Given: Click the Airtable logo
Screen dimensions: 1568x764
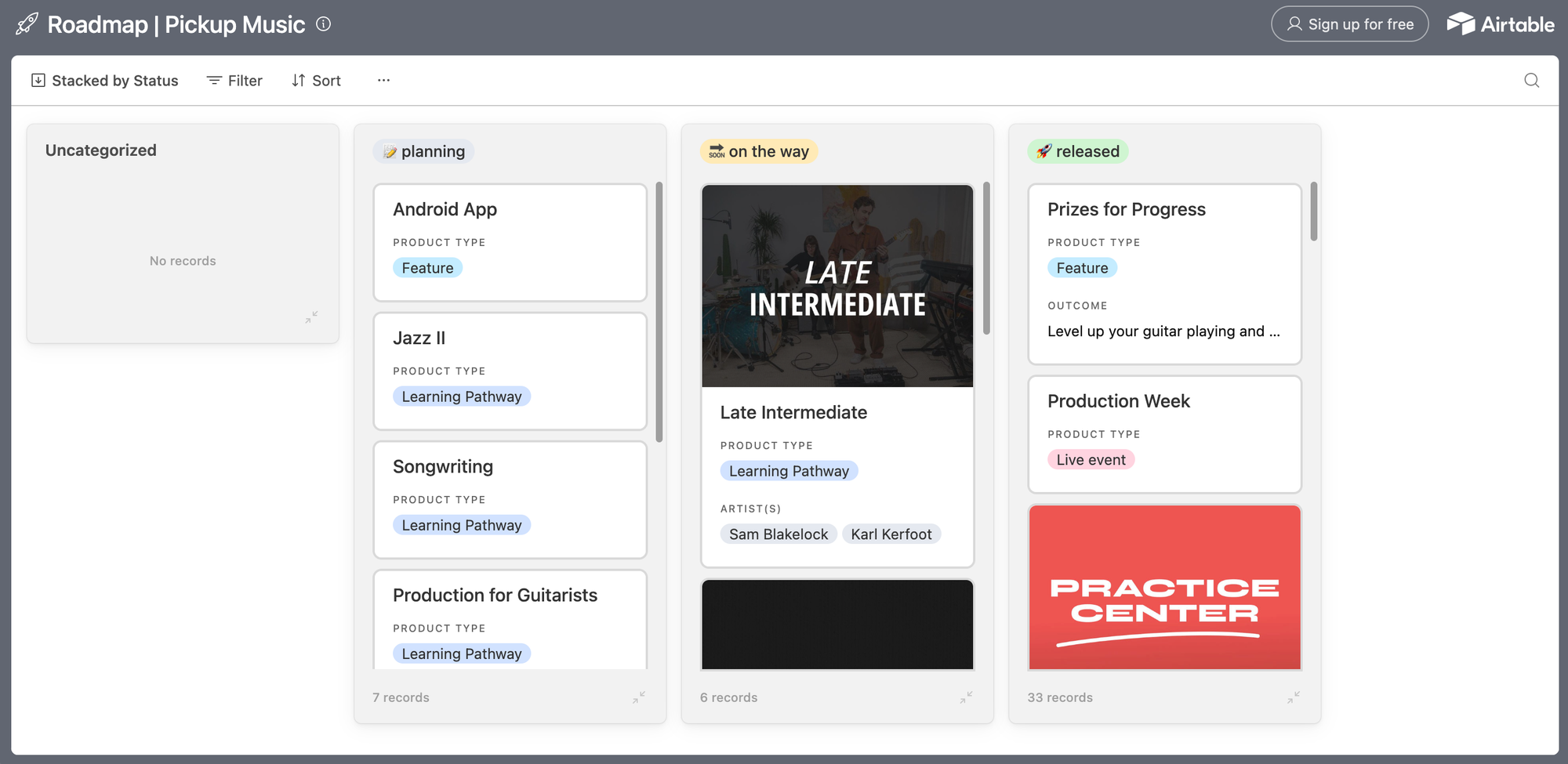Looking at the screenshot, I should point(1500,24).
